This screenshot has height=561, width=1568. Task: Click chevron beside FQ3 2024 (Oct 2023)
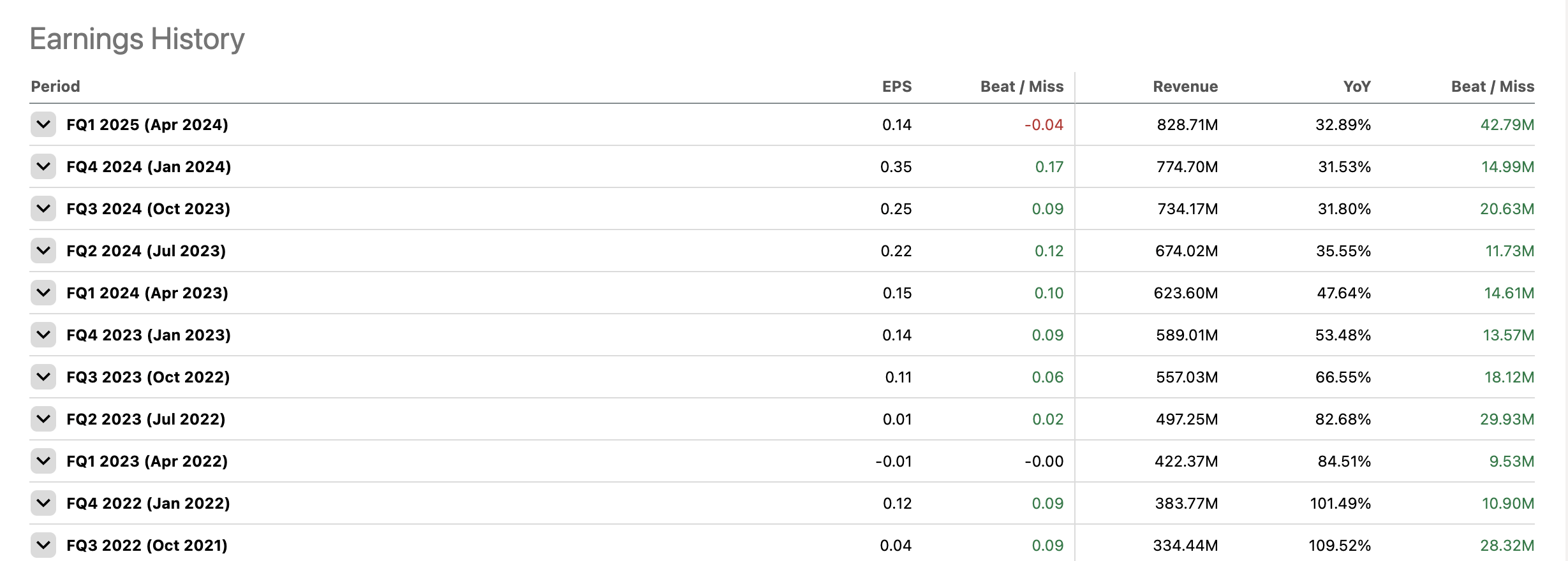(x=43, y=208)
